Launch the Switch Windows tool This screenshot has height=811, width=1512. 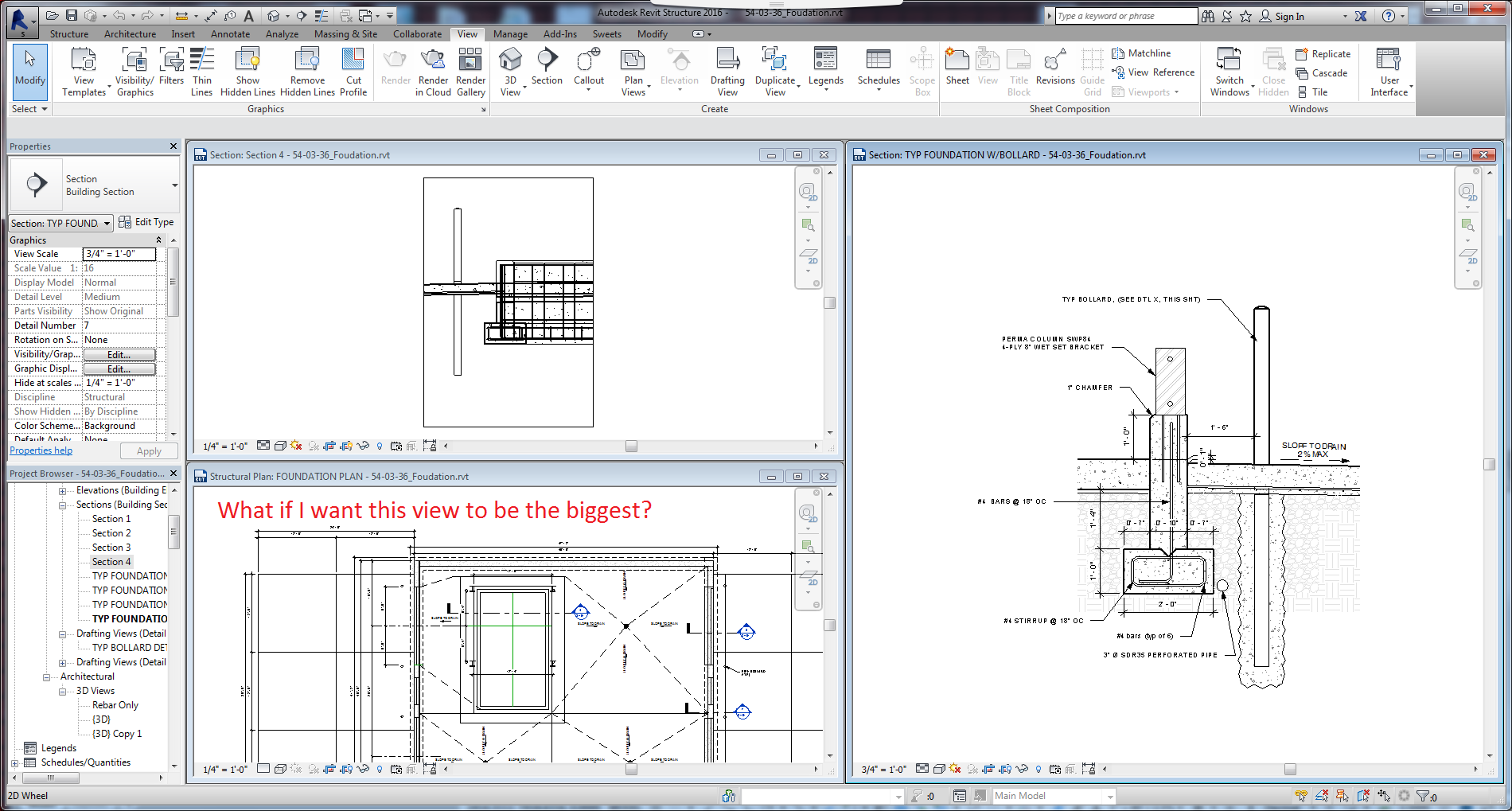pyautogui.click(x=1229, y=72)
